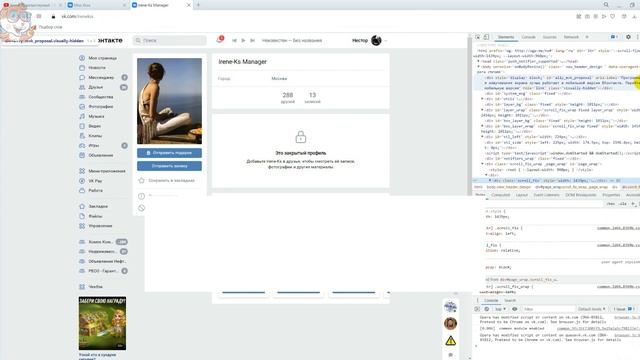Toggle the DevTools device toolbar icon
Viewport: 640px width, 360px height.
click(487, 37)
